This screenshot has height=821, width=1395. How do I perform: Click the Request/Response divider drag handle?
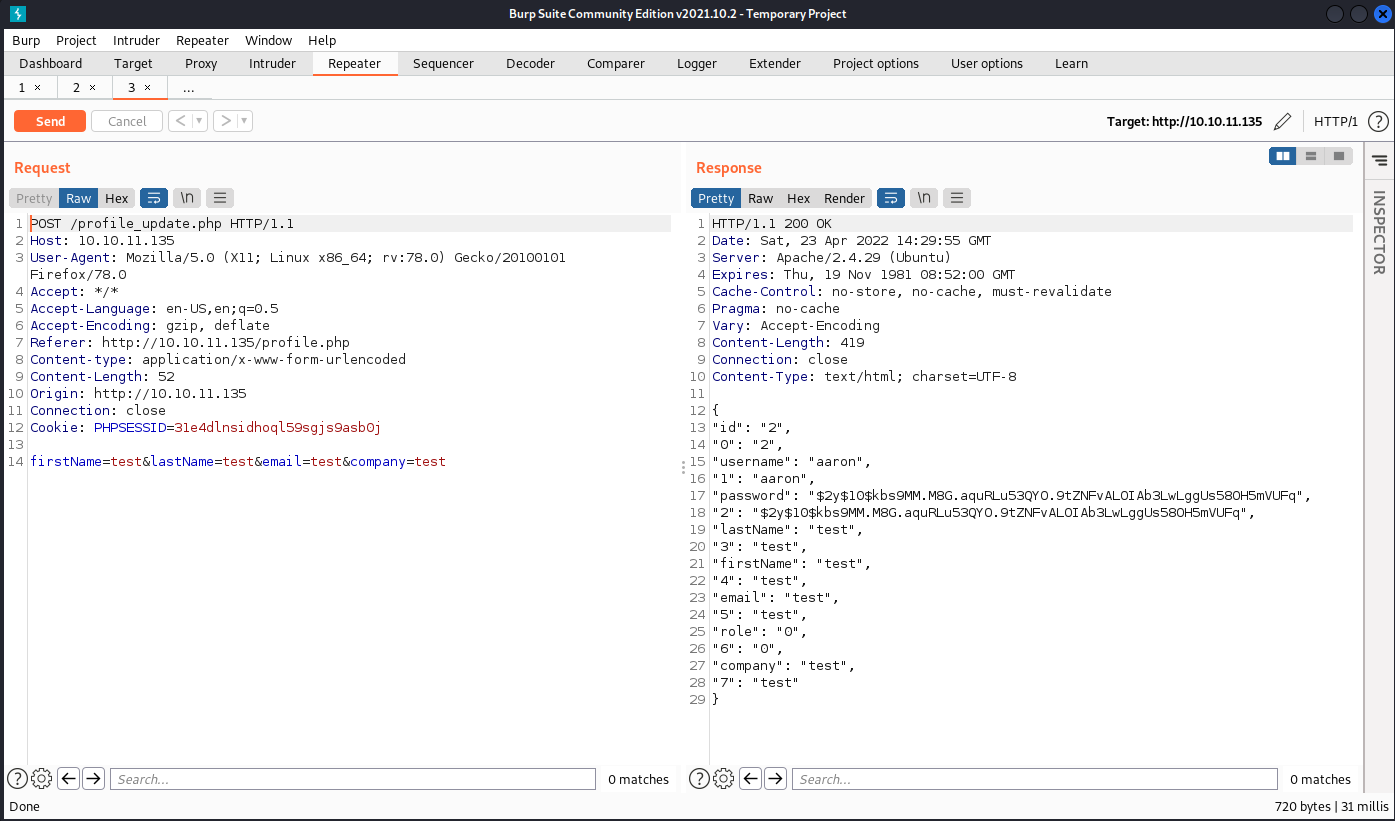coord(683,467)
